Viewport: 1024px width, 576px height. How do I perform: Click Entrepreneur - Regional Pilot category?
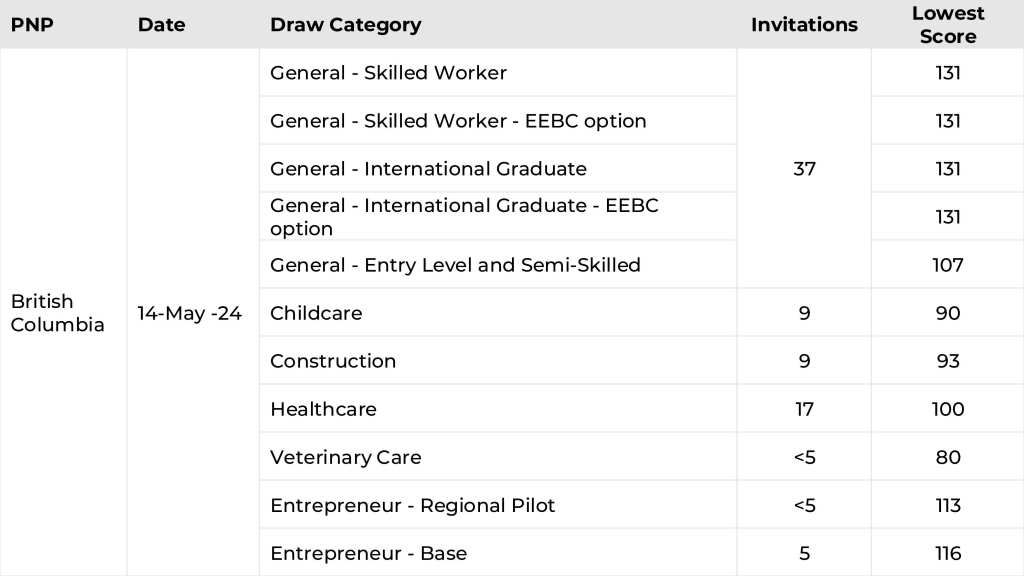(x=412, y=505)
